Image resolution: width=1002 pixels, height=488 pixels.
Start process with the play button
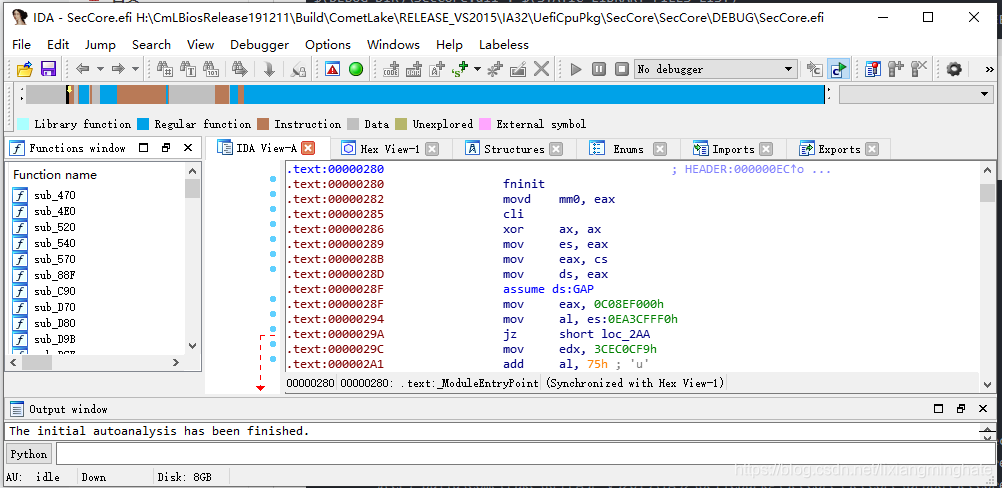click(x=576, y=69)
